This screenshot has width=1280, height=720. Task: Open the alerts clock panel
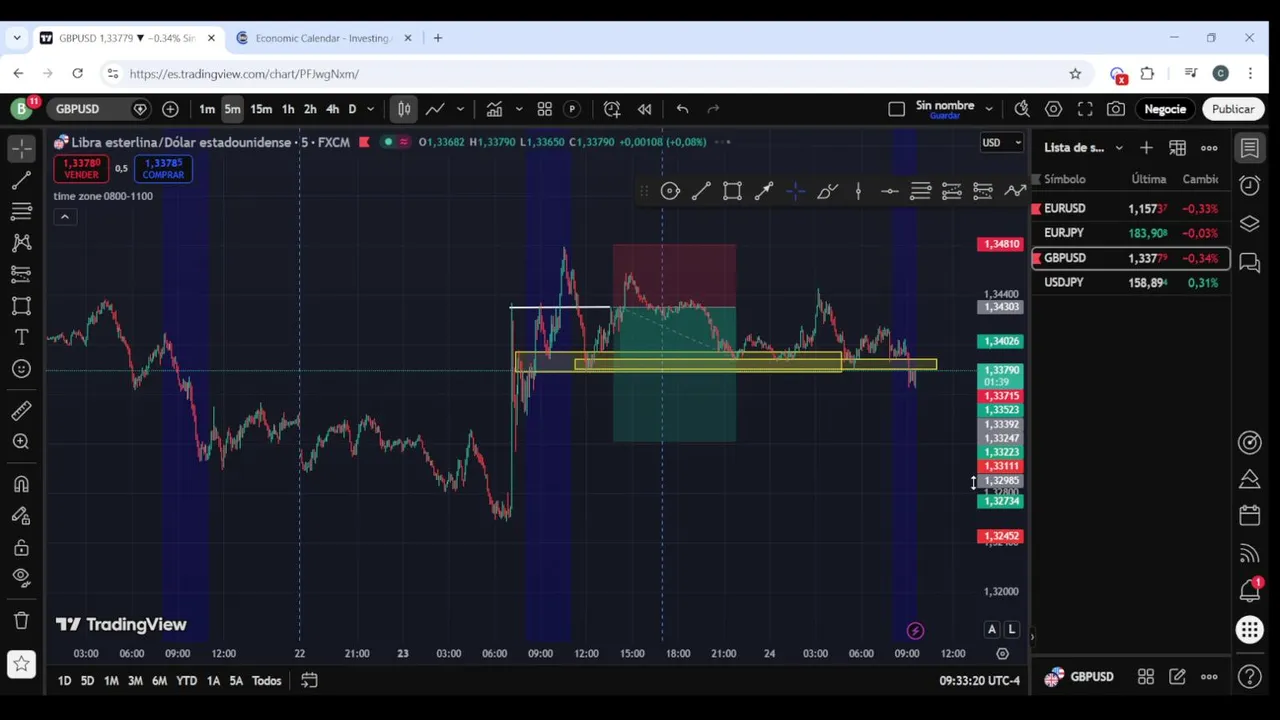point(1249,185)
